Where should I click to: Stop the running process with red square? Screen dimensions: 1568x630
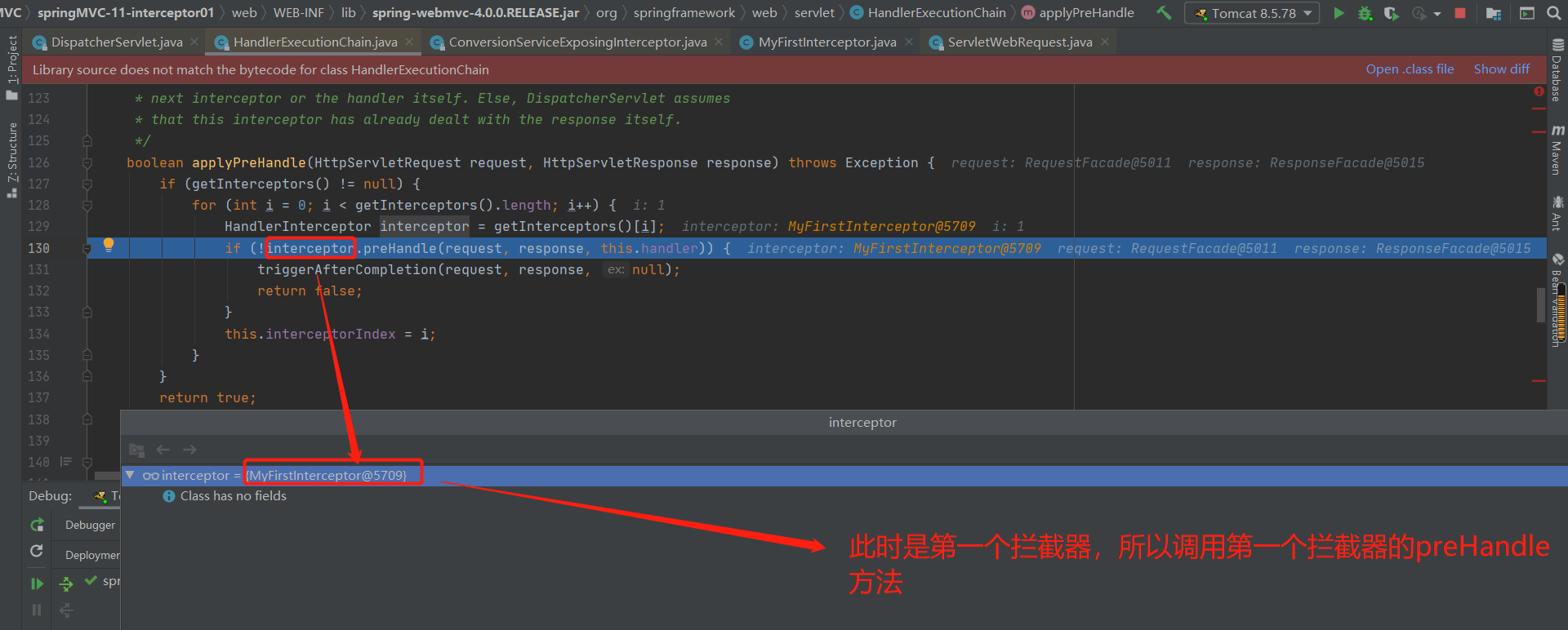[x=1460, y=13]
